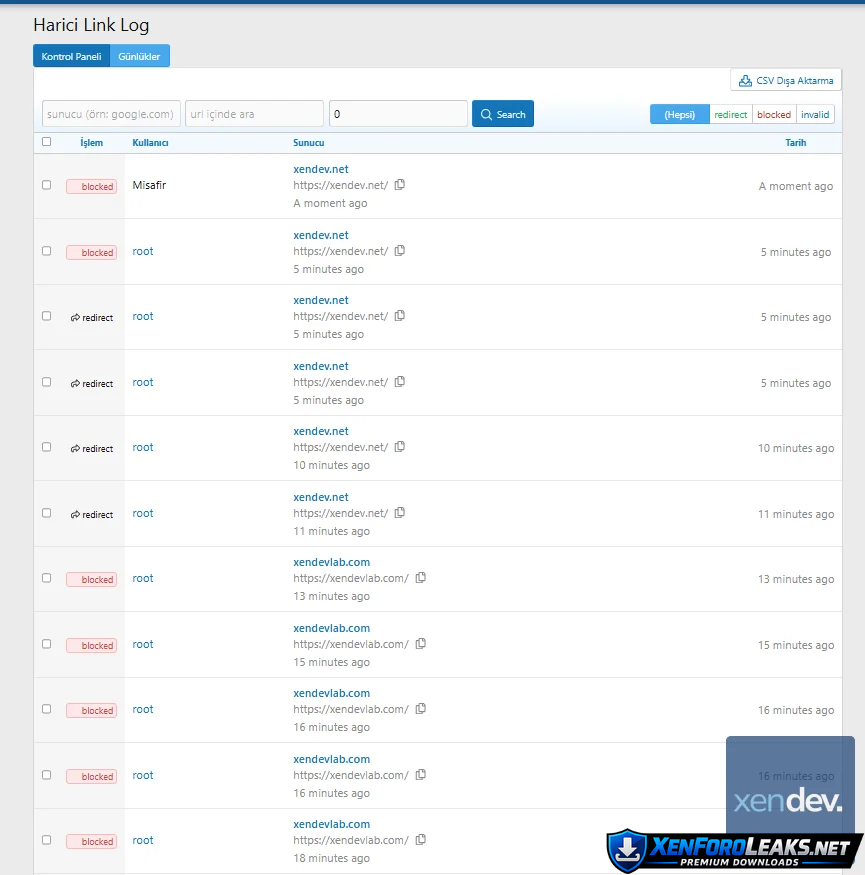Filter log by blocked entries
This screenshot has width=865, height=875.
pyautogui.click(x=774, y=115)
